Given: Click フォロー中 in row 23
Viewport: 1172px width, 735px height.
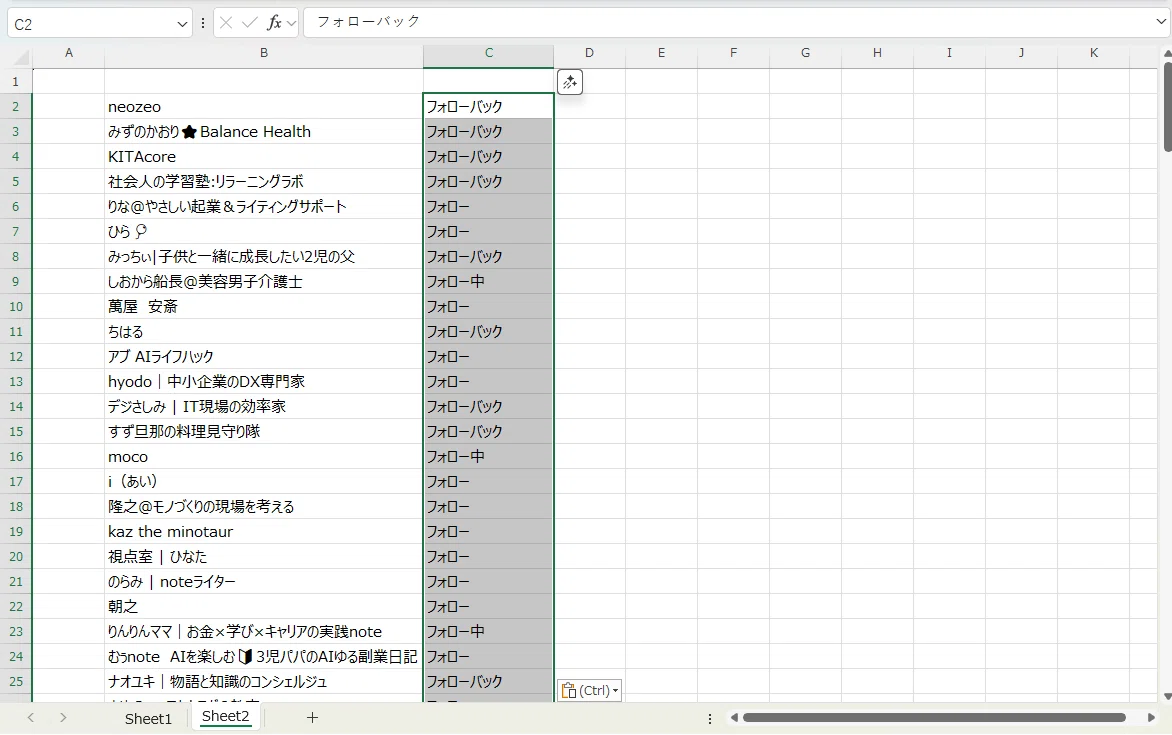Looking at the screenshot, I should (x=489, y=632).
